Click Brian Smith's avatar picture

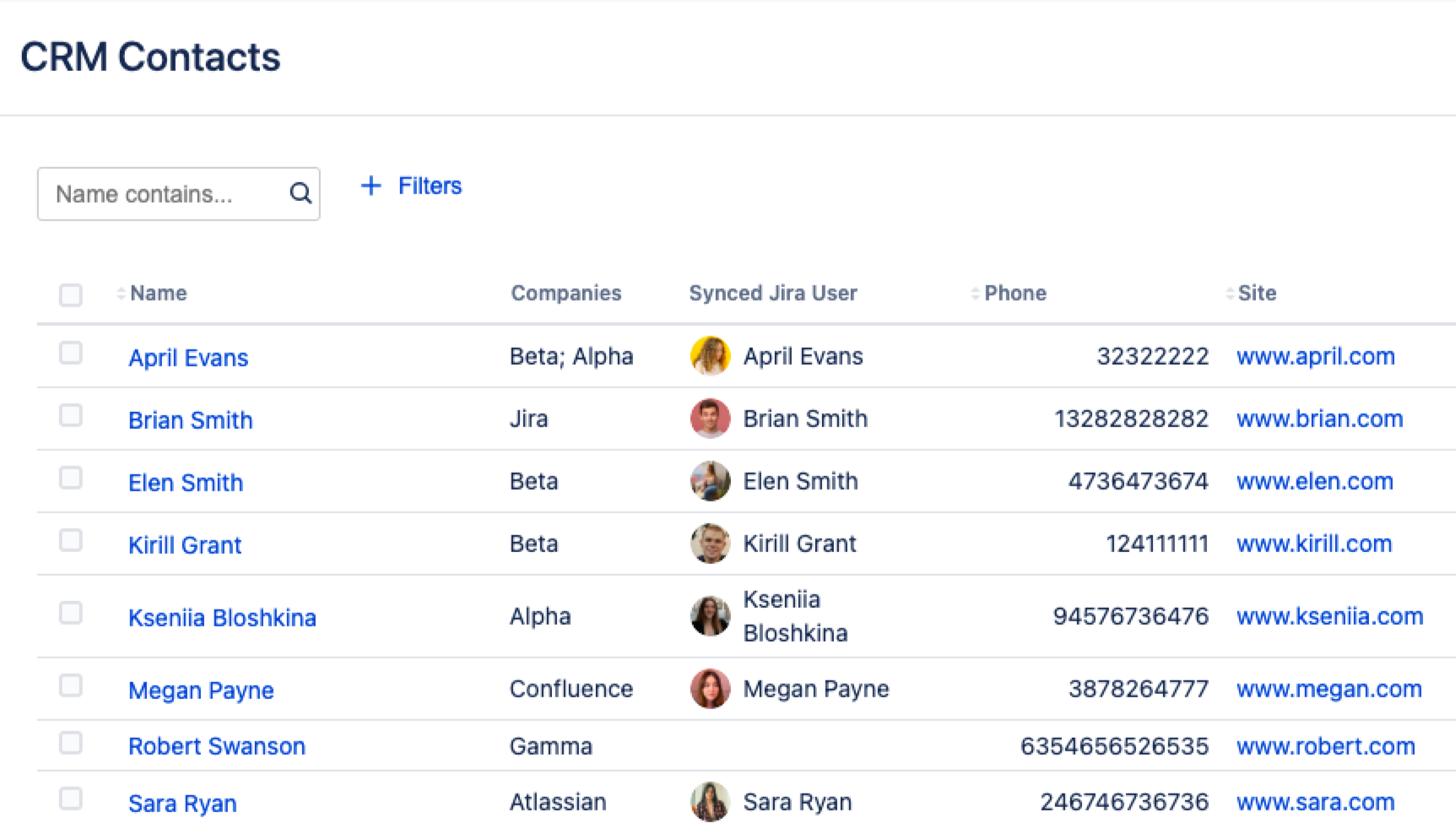(710, 419)
